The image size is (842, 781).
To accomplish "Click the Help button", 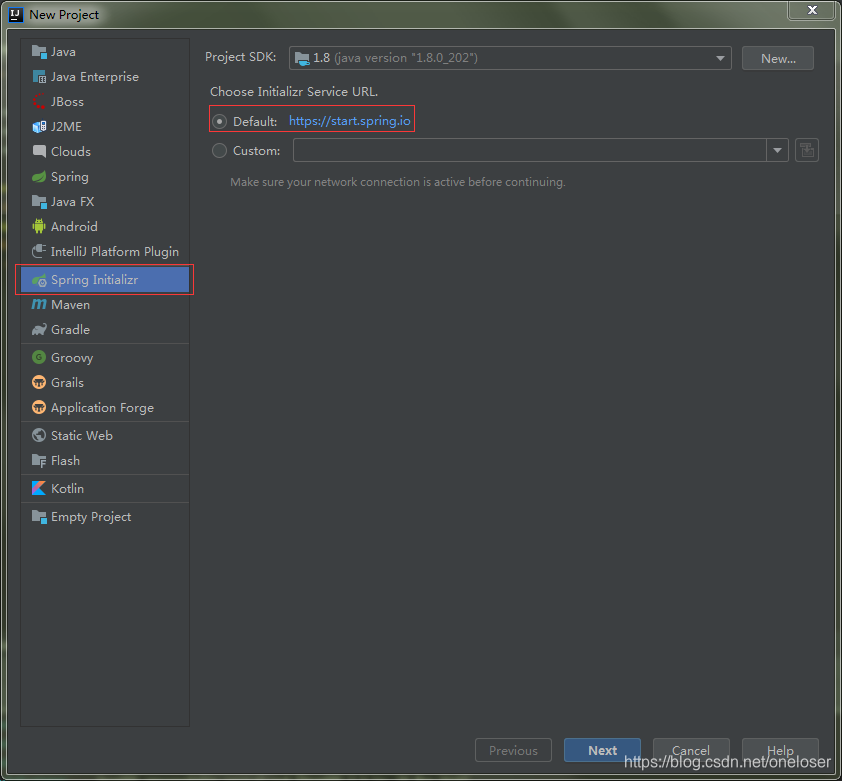I will [780, 750].
